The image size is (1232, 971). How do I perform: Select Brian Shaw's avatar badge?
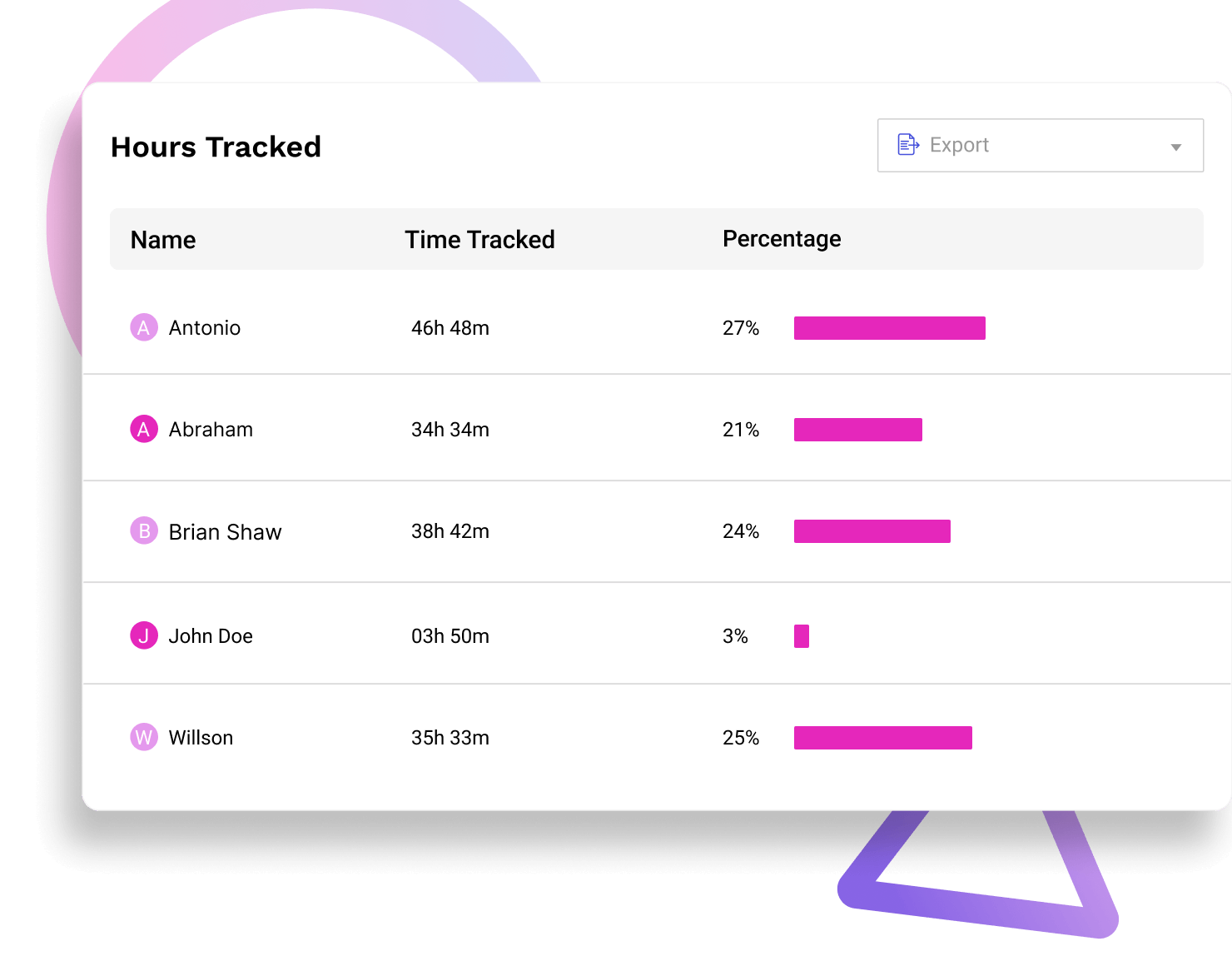click(x=144, y=530)
